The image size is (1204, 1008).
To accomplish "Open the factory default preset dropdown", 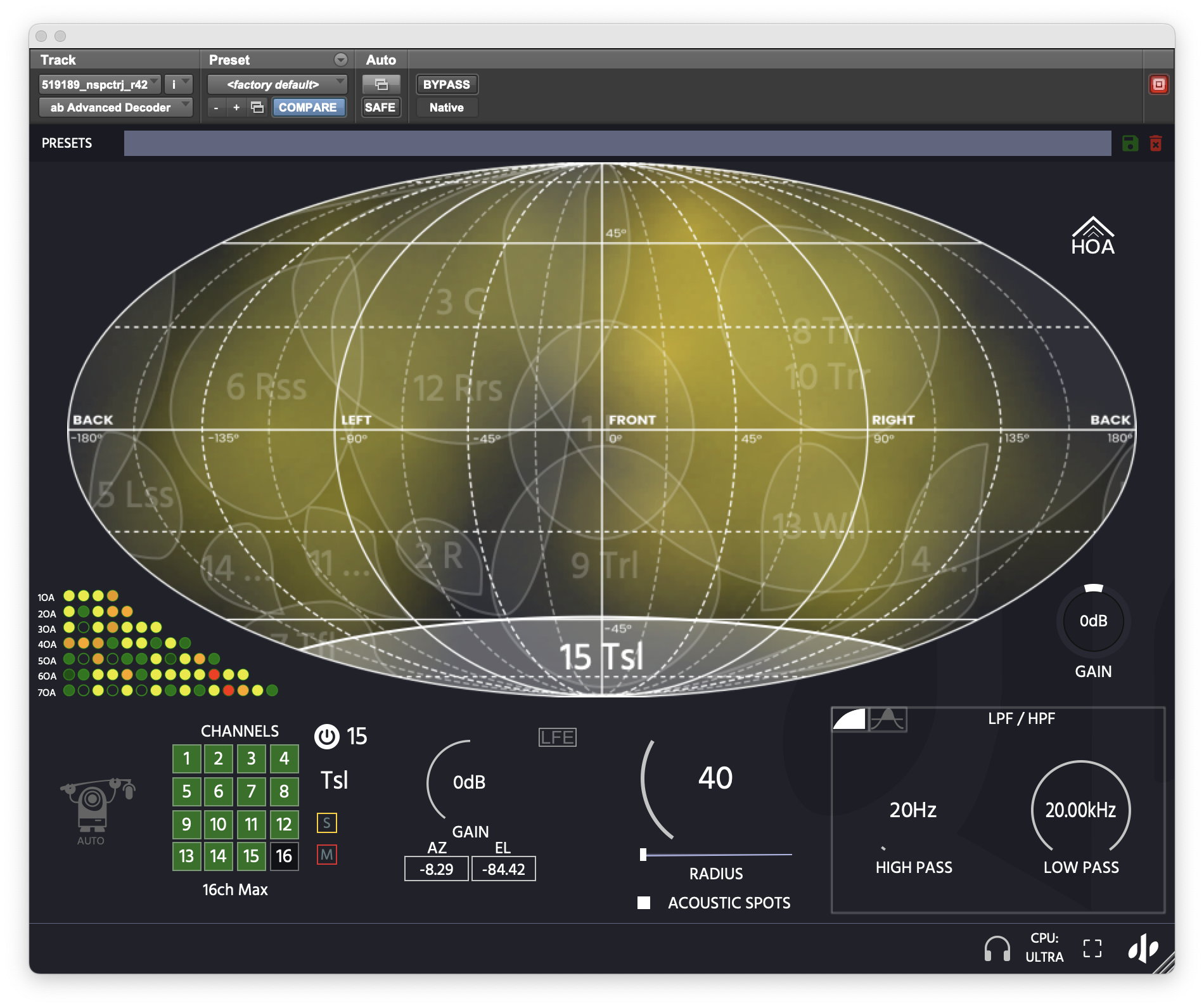I will tap(278, 84).
